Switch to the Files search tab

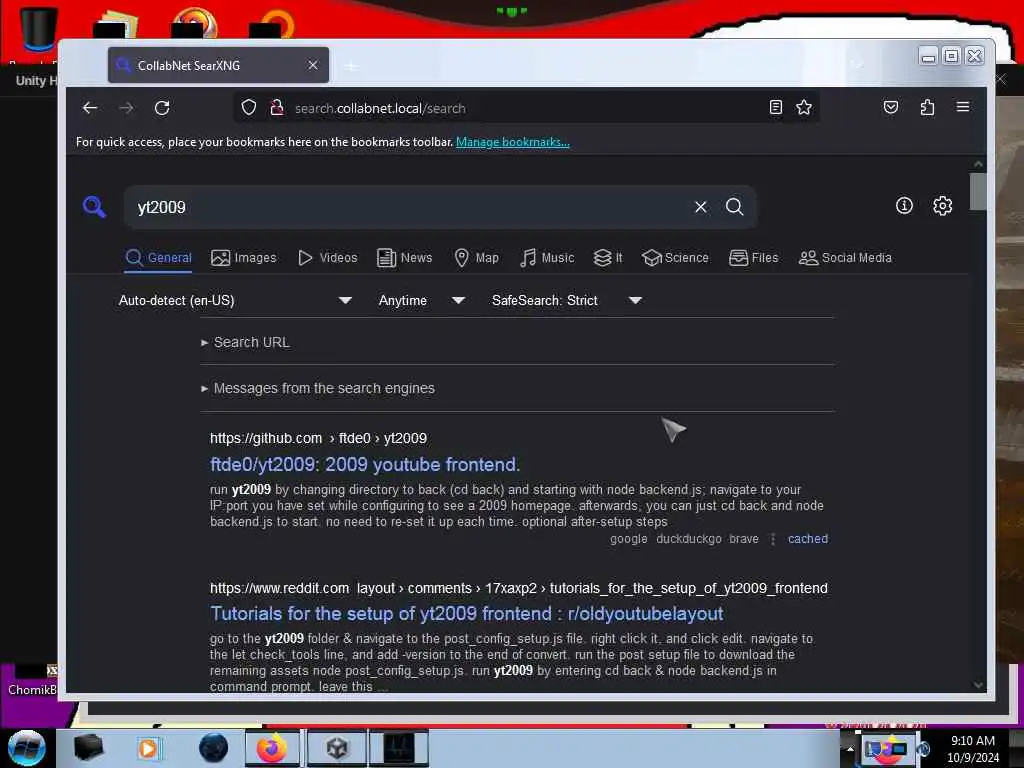pyautogui.click(x=754, y=258)
